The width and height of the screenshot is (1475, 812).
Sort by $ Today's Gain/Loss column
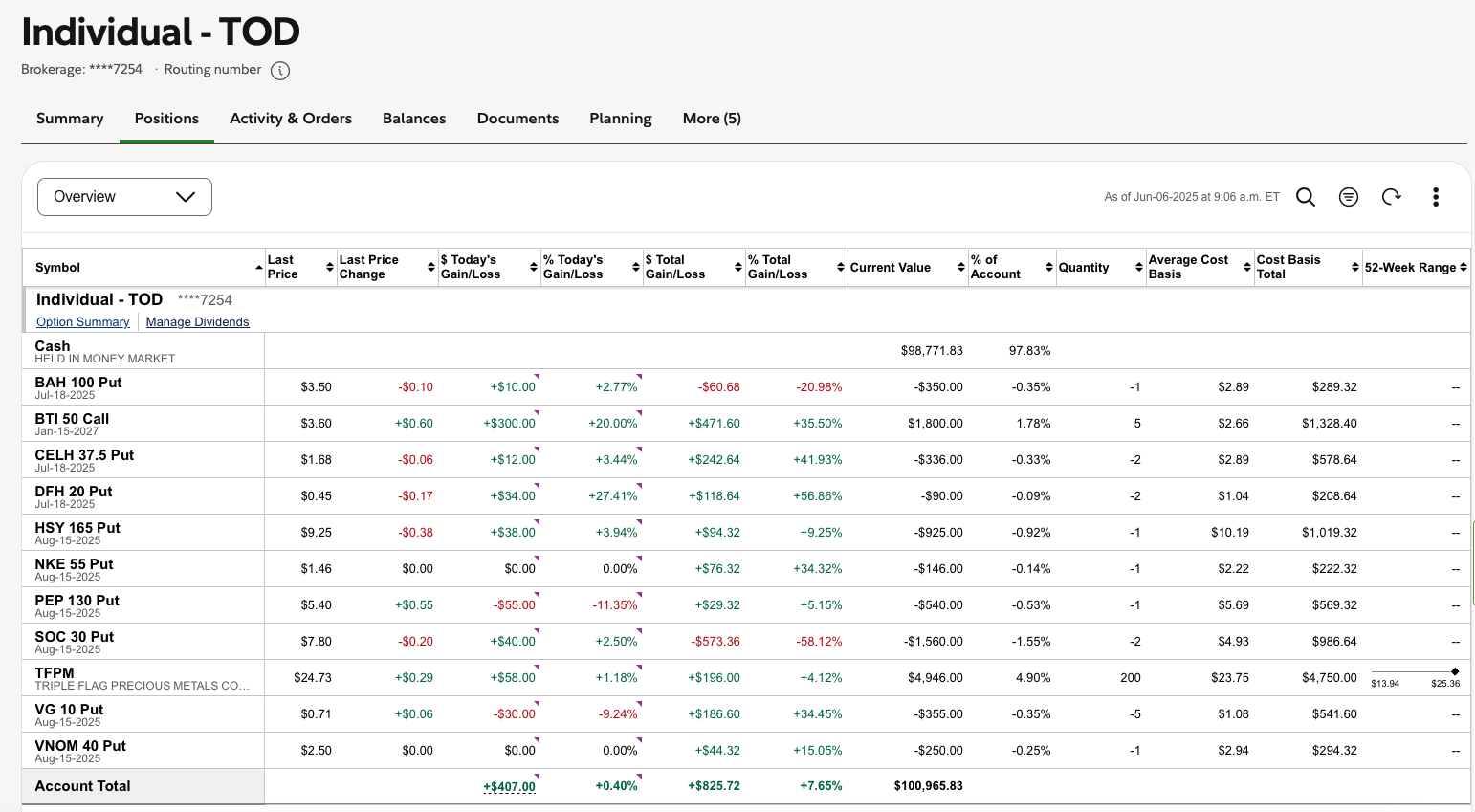click(534, 268)
